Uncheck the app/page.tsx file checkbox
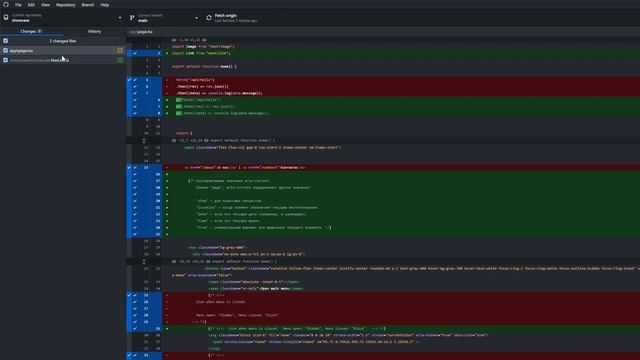This screenshot has width=640, height=360. 5,51
